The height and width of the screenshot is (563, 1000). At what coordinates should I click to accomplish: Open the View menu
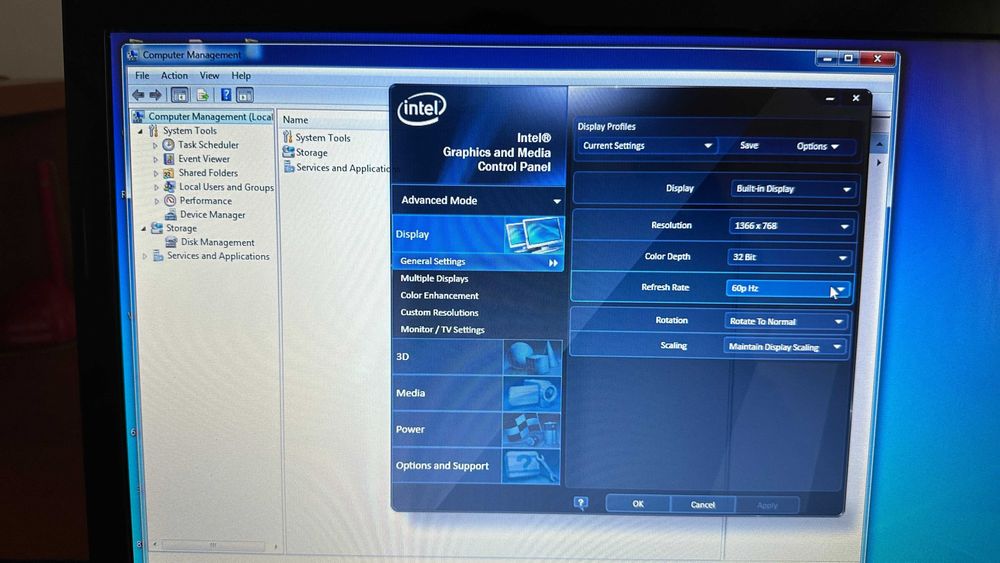tap(209, 75)
